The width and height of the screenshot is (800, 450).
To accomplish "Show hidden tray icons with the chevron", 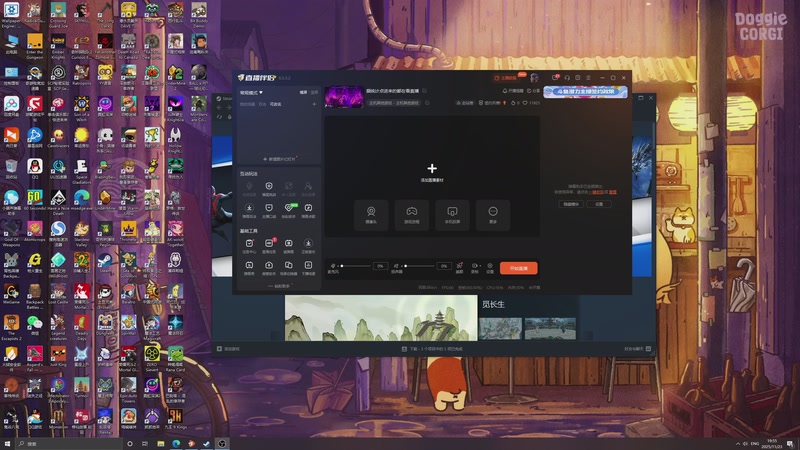I will pyautogui.click(x=737, y=444).
